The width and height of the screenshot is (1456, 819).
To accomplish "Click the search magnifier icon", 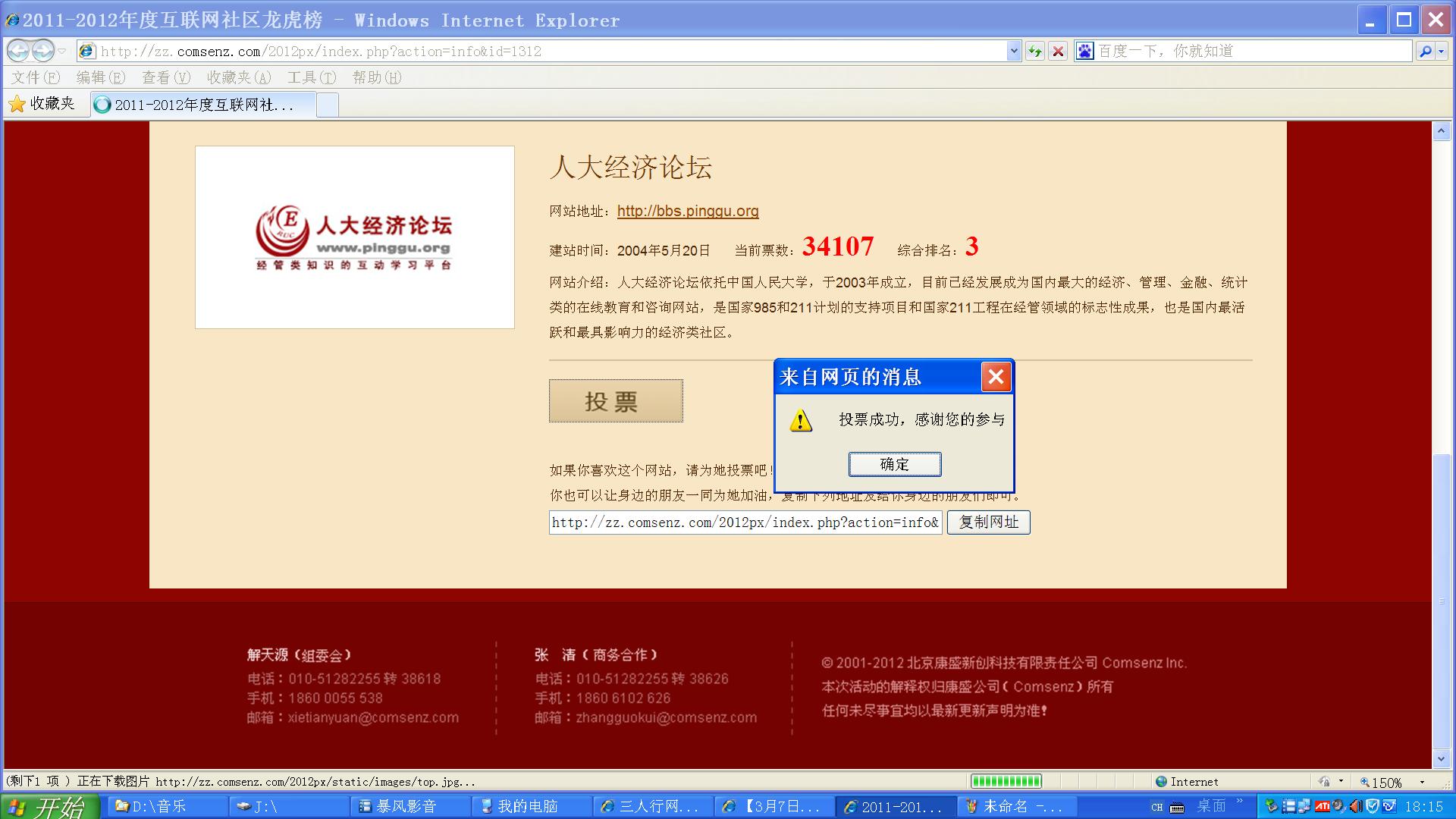I will coord(1425,52).
